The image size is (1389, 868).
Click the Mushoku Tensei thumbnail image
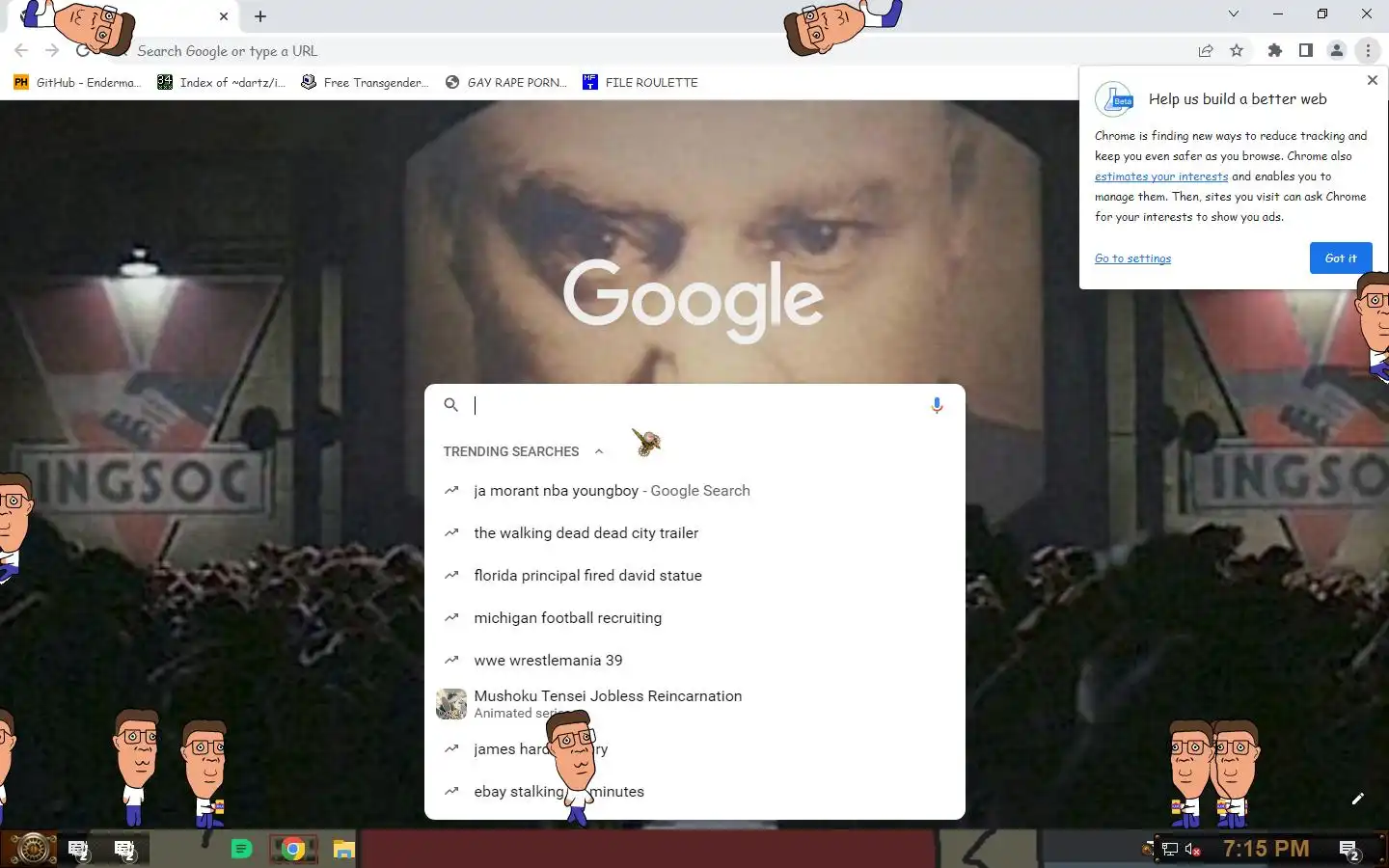451,704
